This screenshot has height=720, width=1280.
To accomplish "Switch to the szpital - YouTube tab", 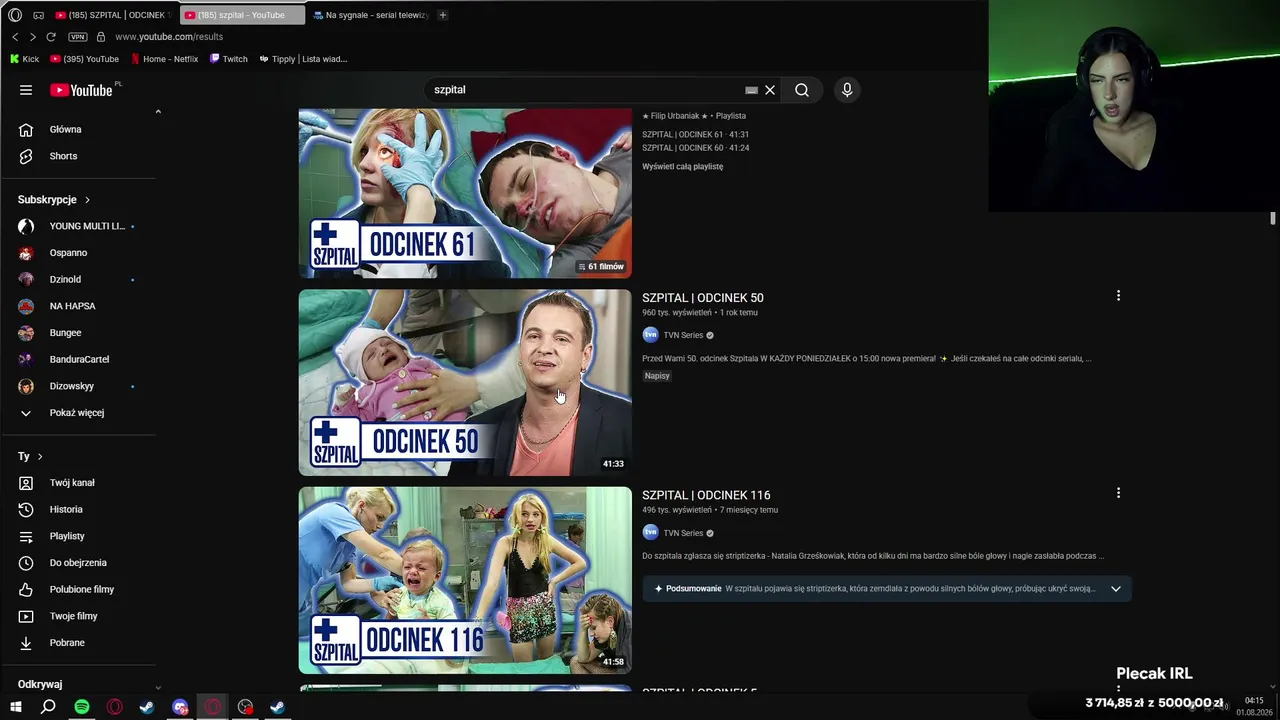I will [x=242, y=15].
